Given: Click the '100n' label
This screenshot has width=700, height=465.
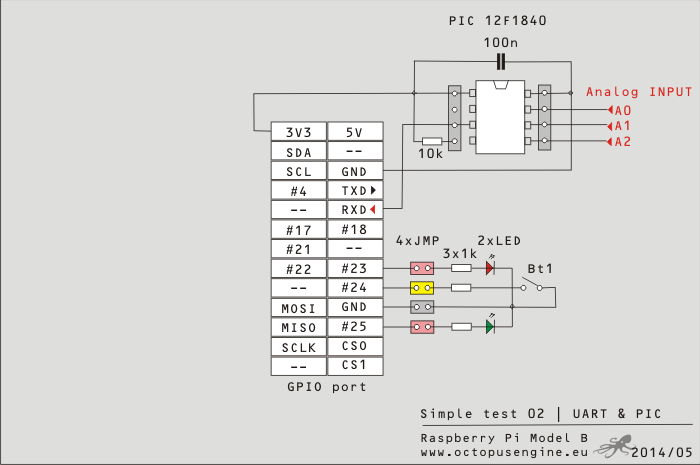Looking at the screenshot, I should tap(501, 42).
